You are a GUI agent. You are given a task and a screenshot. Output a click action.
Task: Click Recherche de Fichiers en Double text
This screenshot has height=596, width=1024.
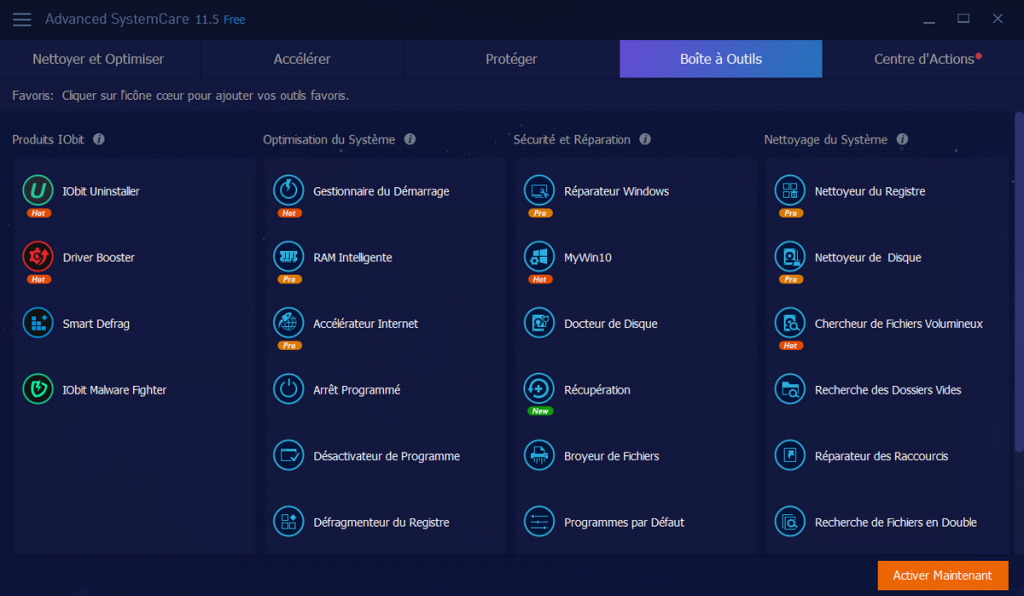pos(895,522)
